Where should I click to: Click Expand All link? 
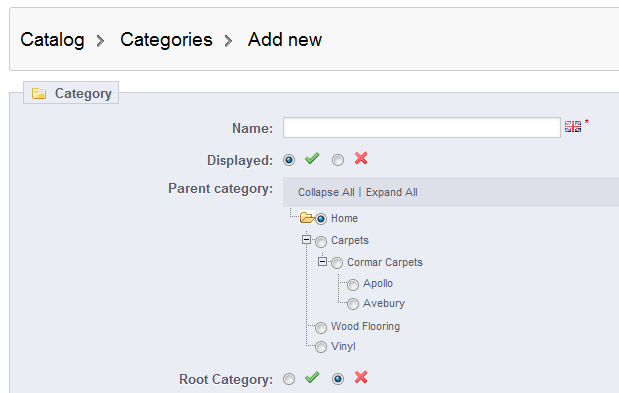(x=392, y=192)
